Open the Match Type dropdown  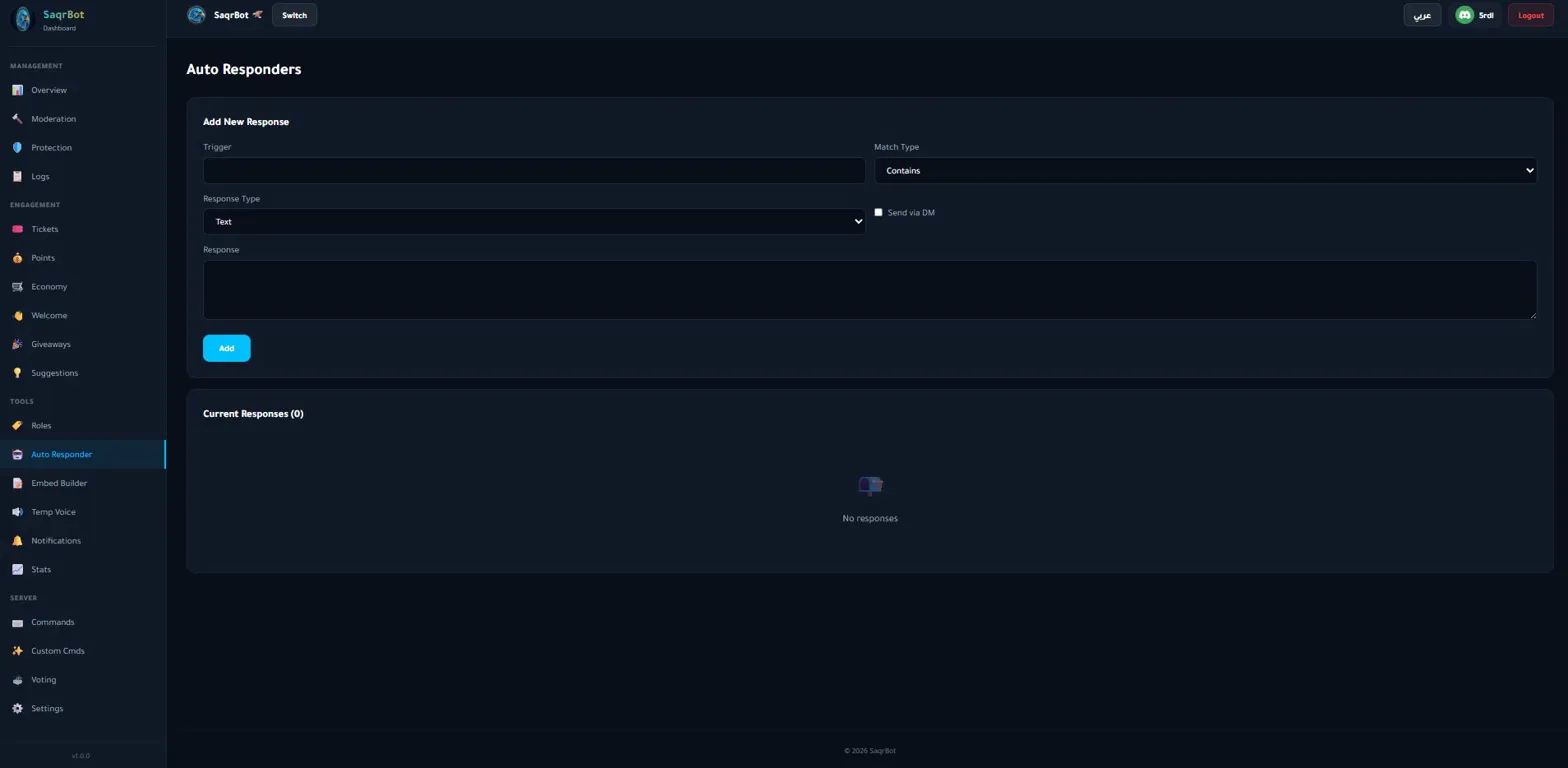[1205, 170]
